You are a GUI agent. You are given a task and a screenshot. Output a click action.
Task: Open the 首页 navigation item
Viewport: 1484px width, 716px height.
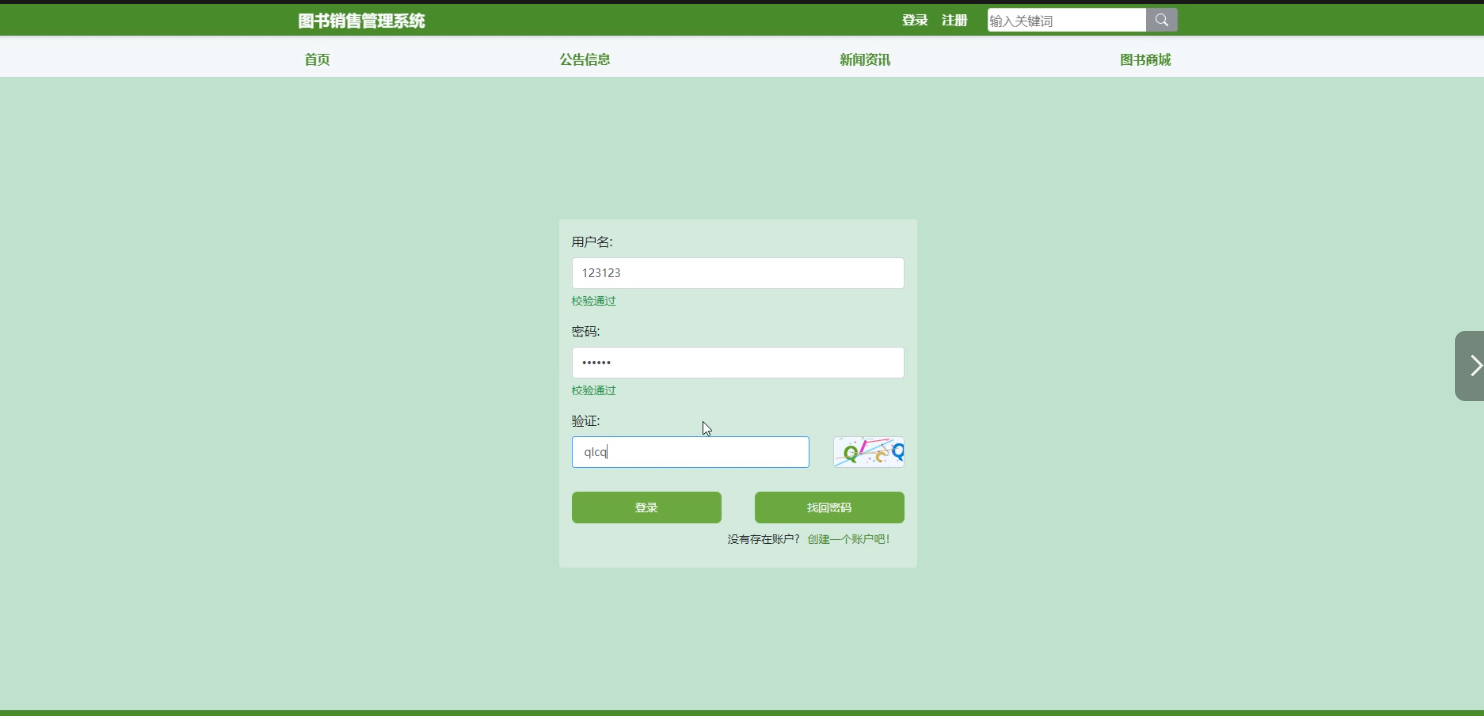click(317, 60)
